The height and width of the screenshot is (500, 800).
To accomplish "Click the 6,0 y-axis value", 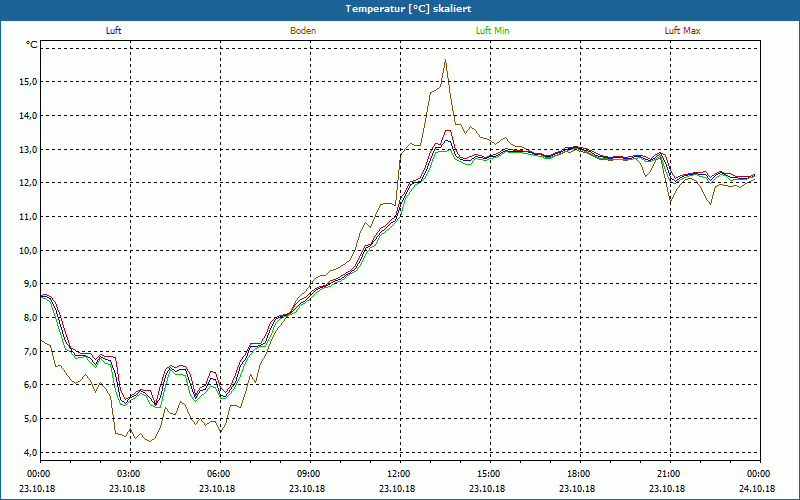I will point(30,385).
